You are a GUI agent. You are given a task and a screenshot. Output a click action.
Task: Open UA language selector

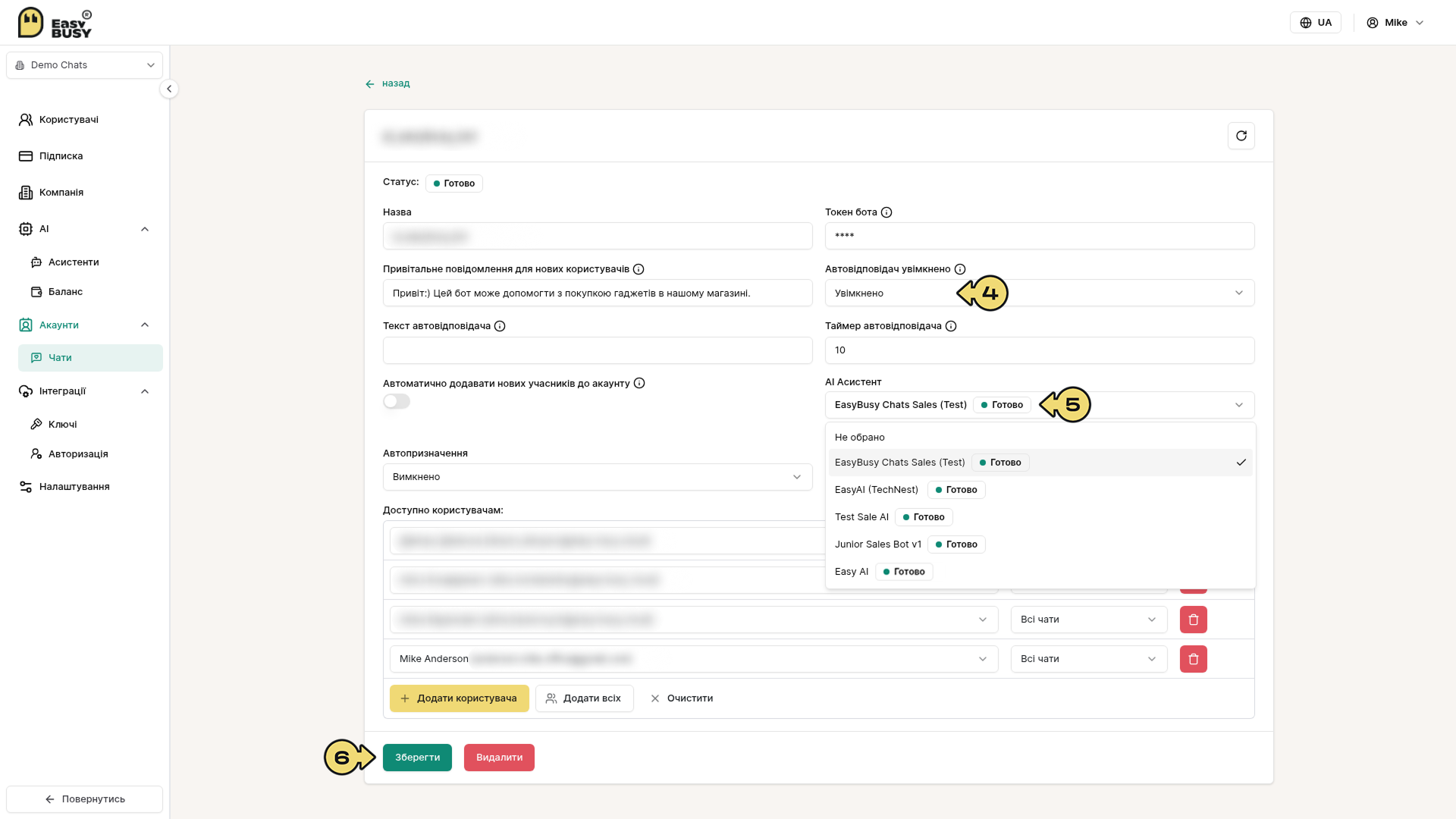coord(1315,23)
